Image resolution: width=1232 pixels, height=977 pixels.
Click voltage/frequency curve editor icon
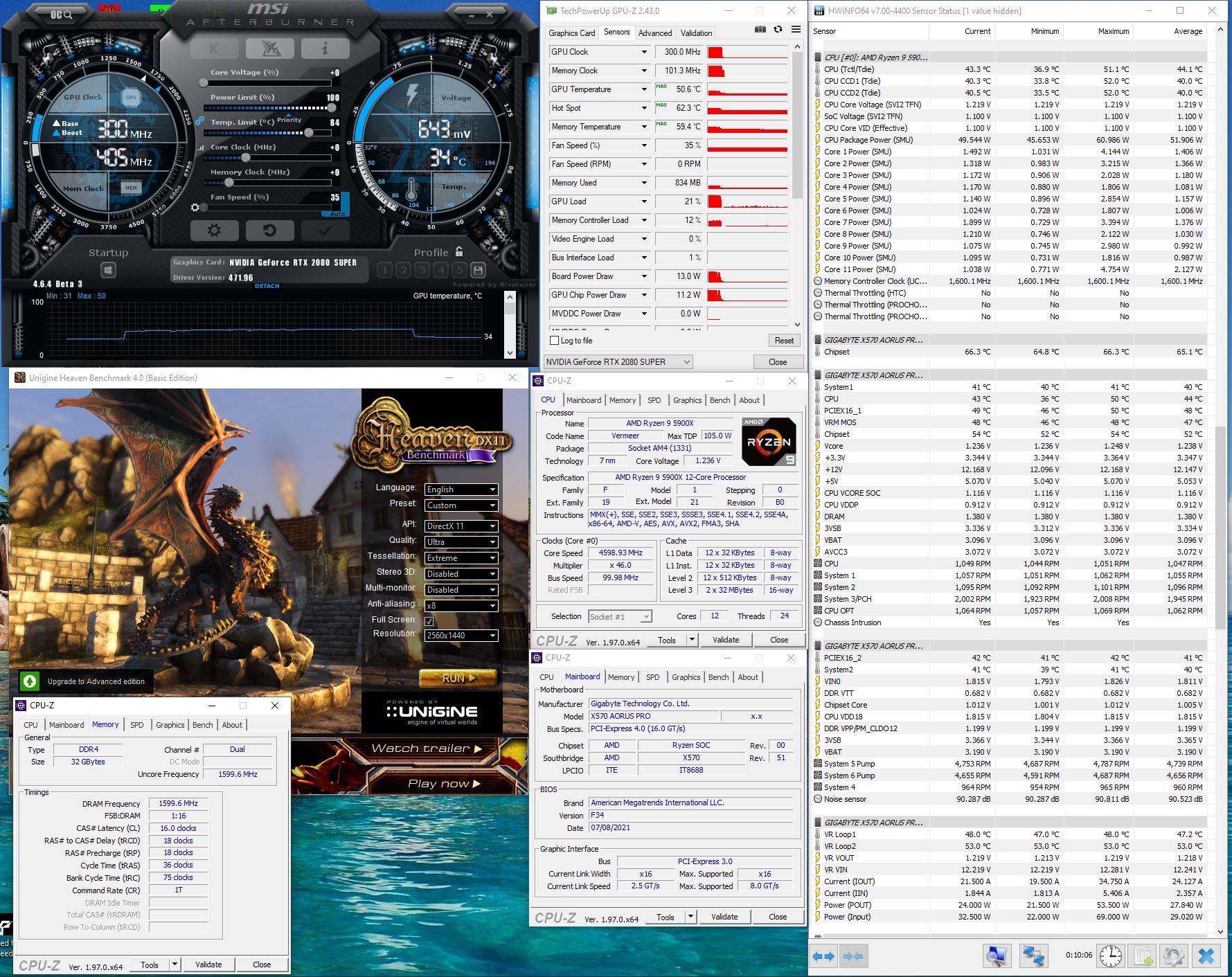202,147
